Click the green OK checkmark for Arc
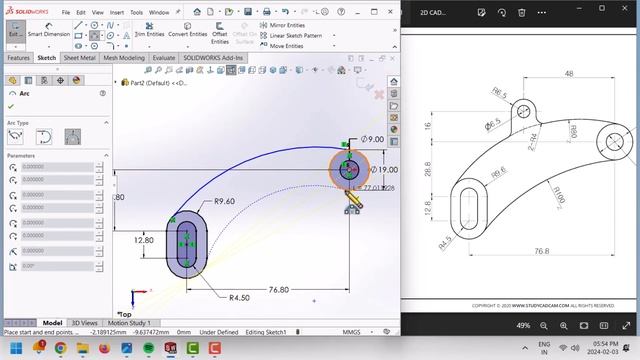 11,106
